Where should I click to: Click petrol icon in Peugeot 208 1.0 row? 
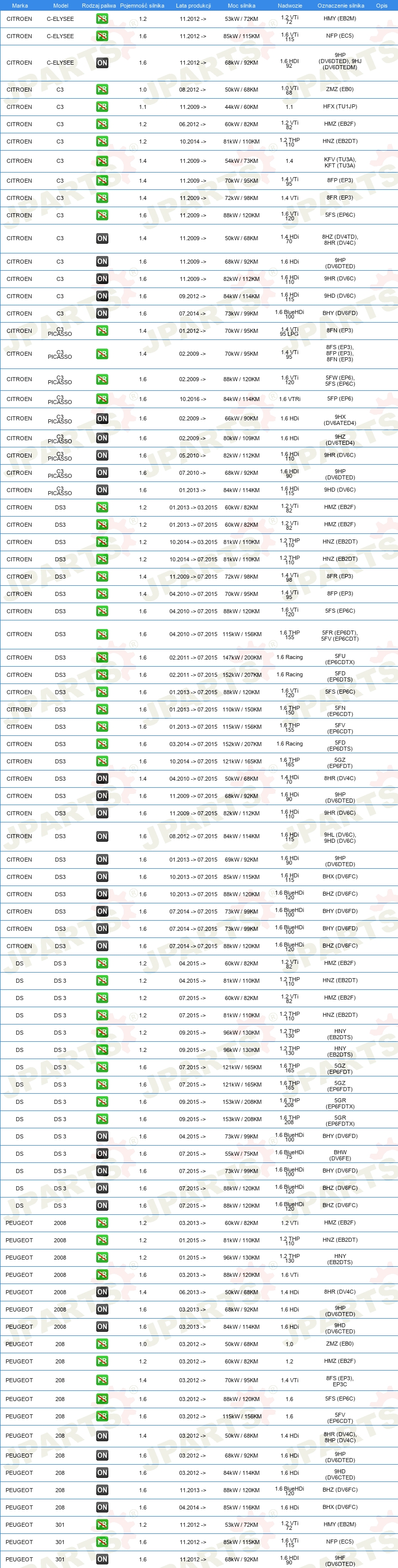pos(102,1344)
